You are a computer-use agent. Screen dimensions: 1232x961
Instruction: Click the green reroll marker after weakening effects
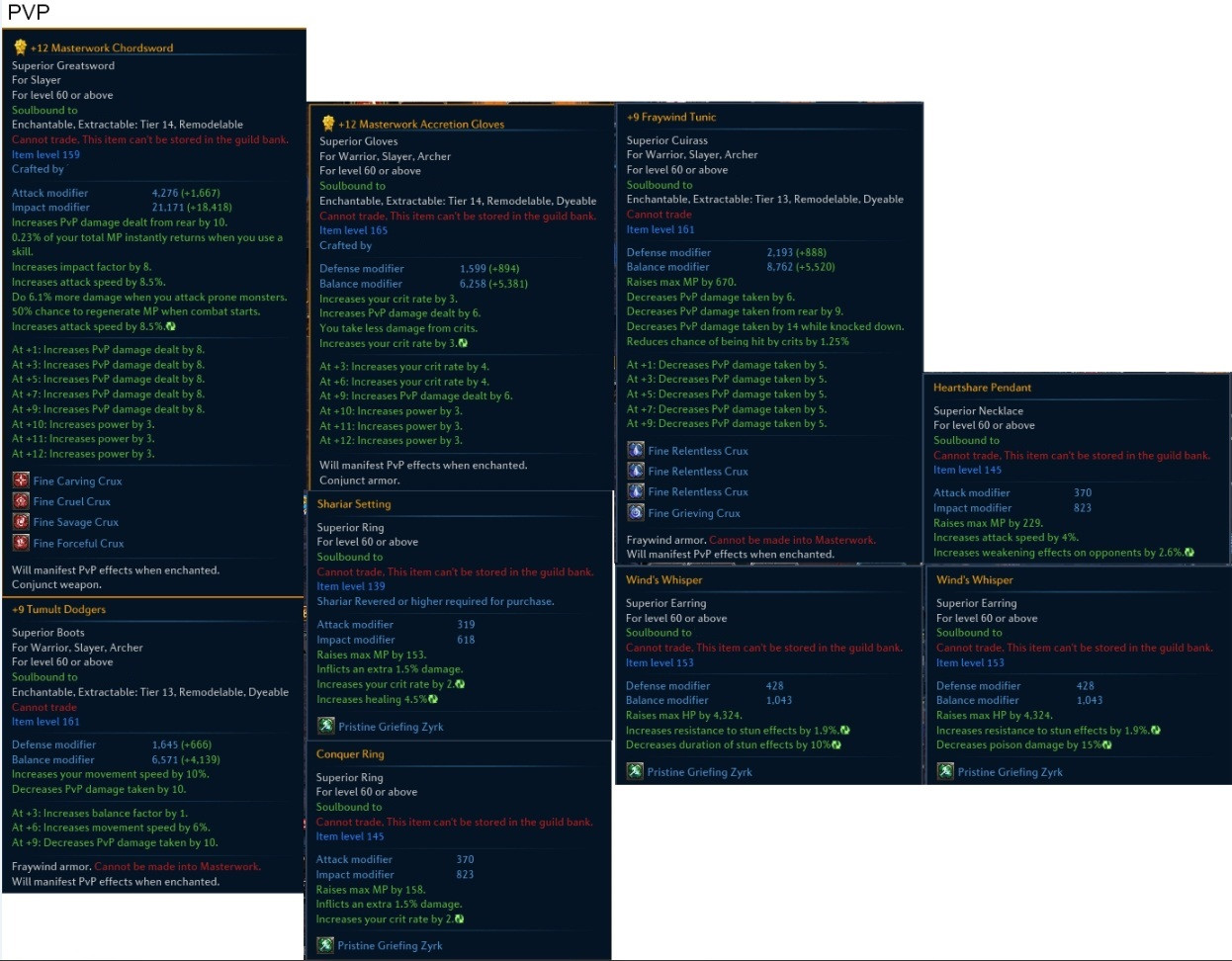point(1189,553)
